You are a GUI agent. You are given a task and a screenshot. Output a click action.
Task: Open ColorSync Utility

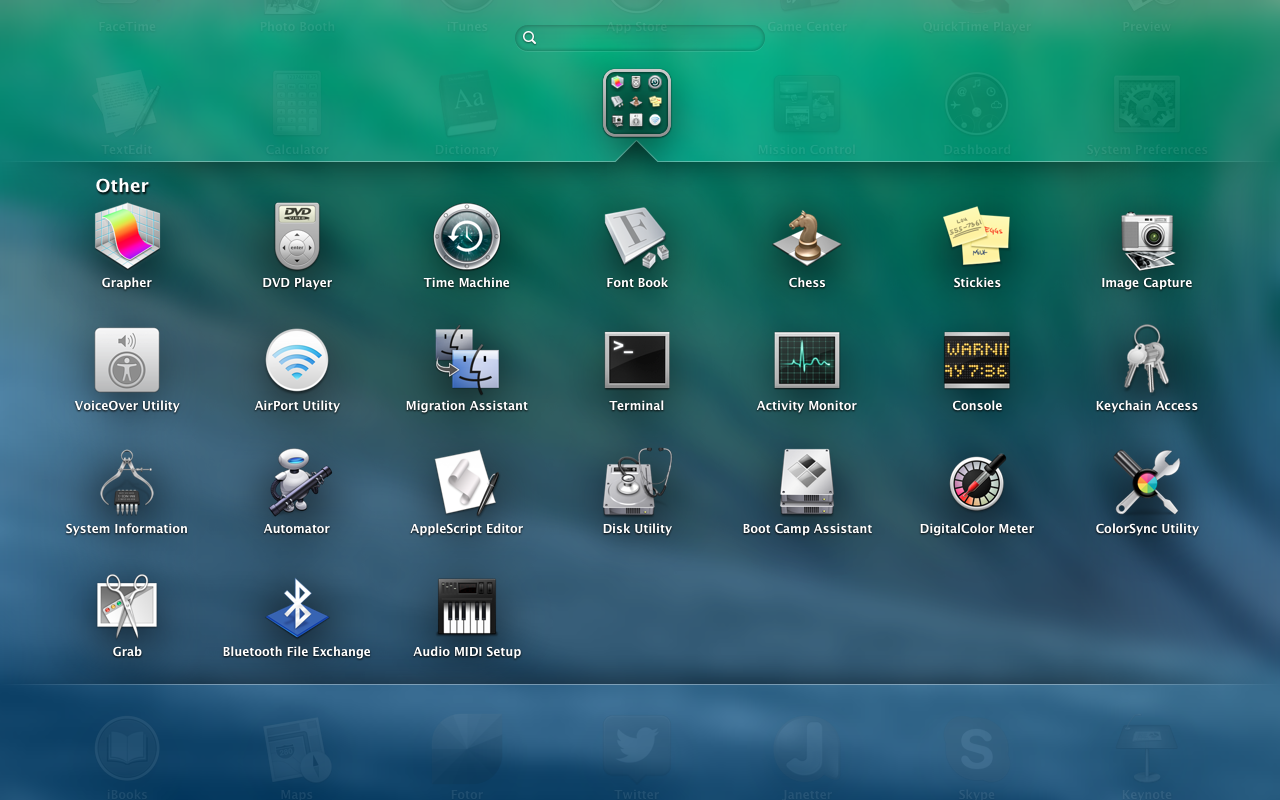tap(1147, 482)
